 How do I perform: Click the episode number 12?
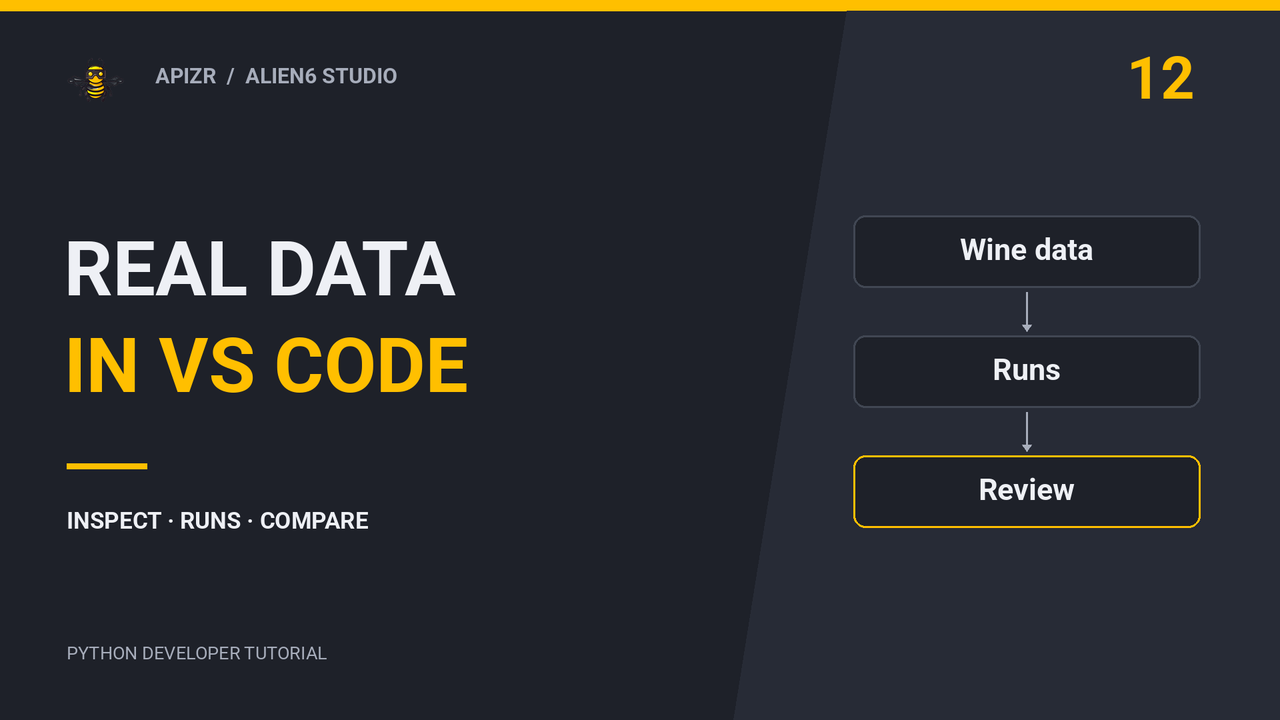point(1161,79)
